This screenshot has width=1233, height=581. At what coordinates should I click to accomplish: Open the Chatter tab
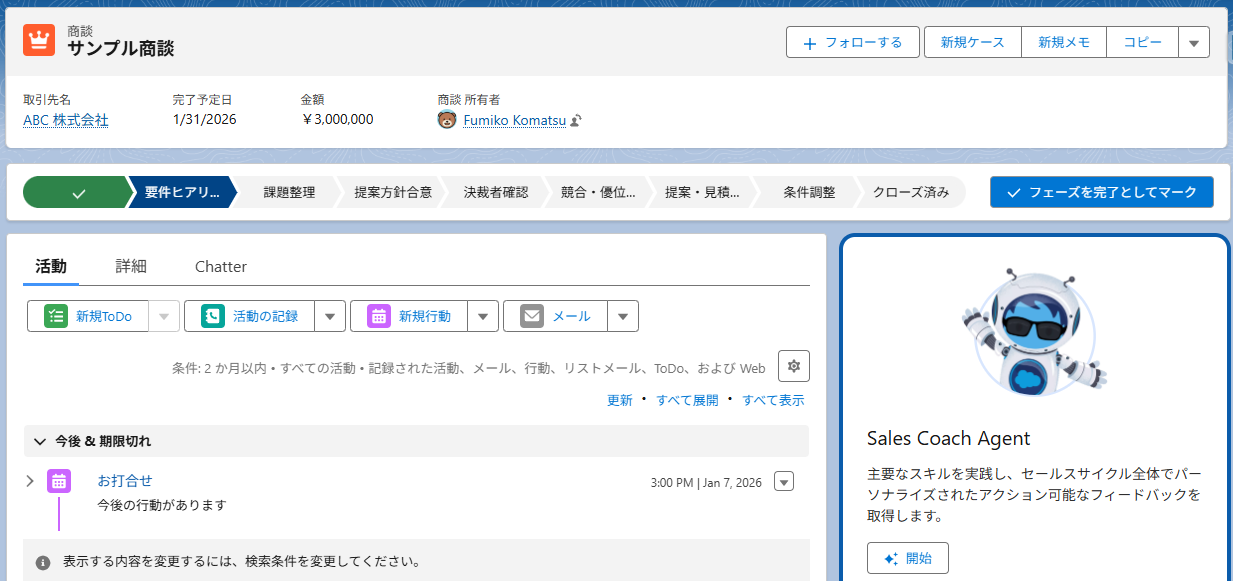pos(220,266)
